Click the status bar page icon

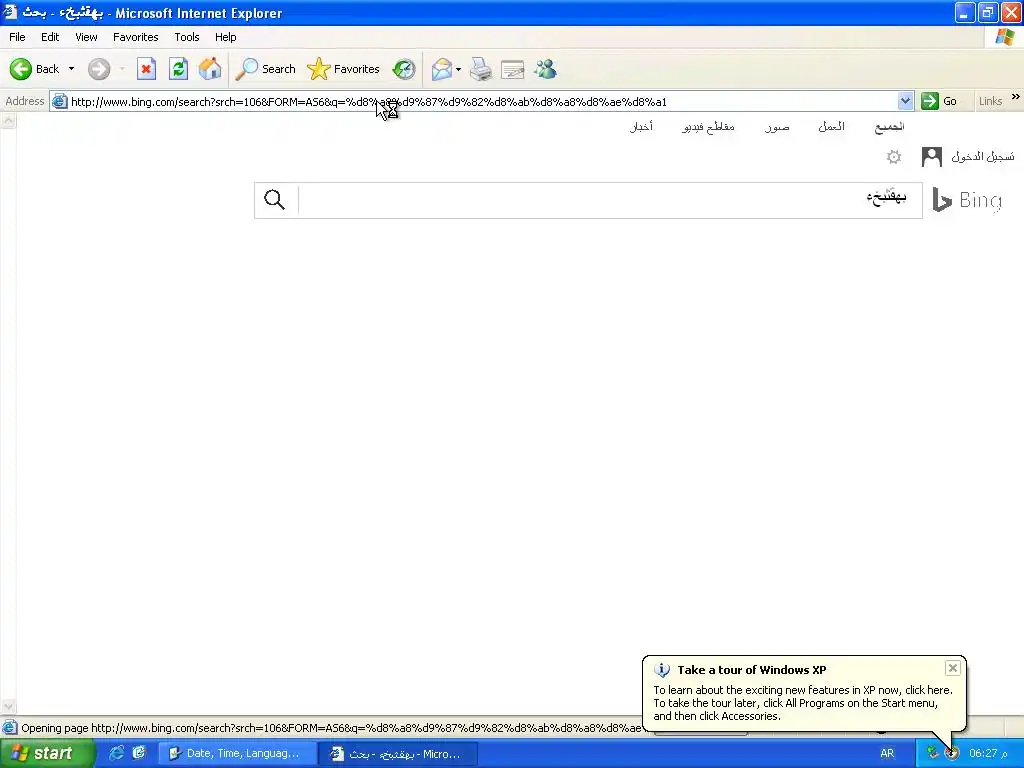click(x=9, y=728)
